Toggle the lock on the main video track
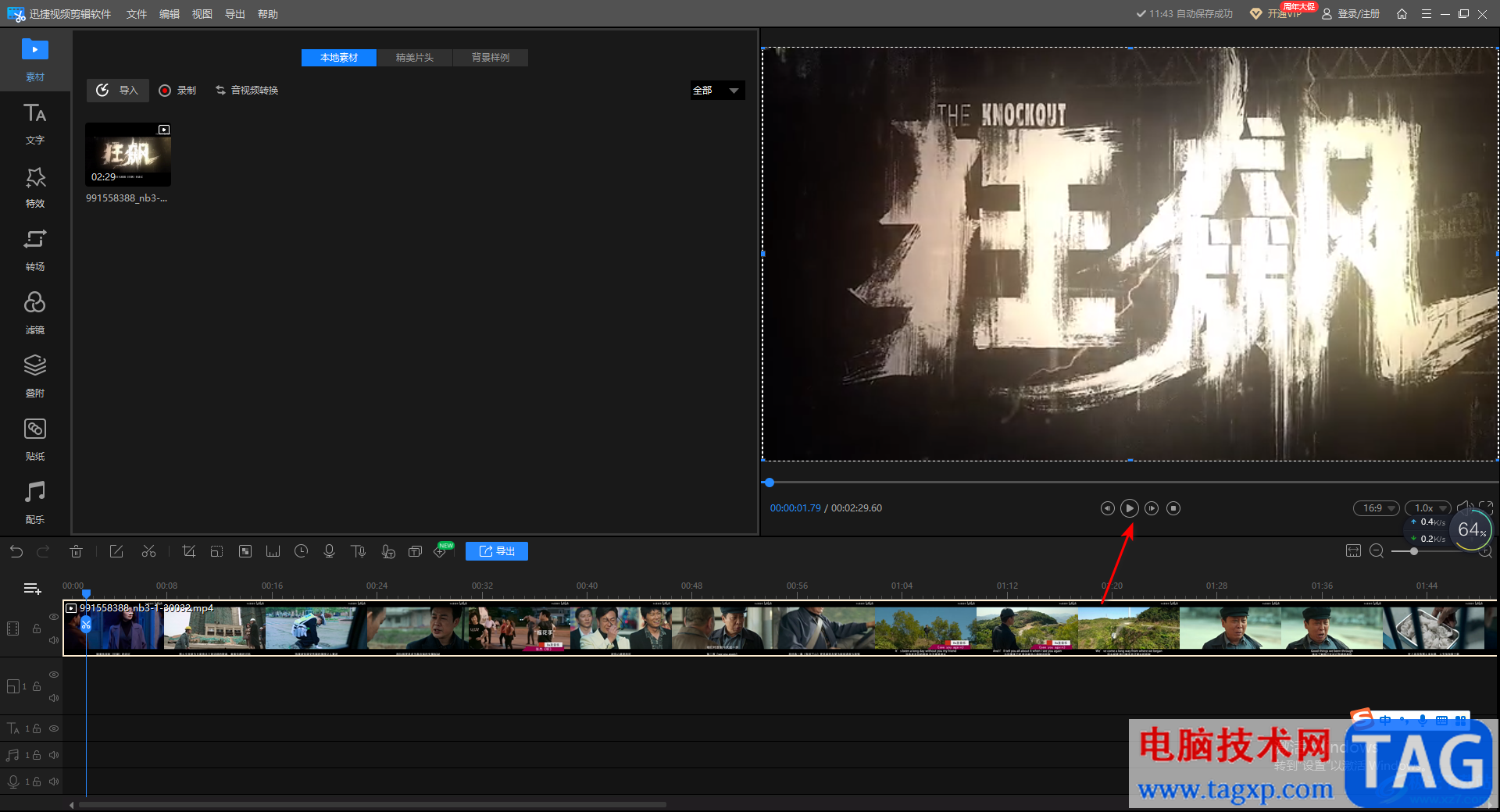 click(37, 629)
